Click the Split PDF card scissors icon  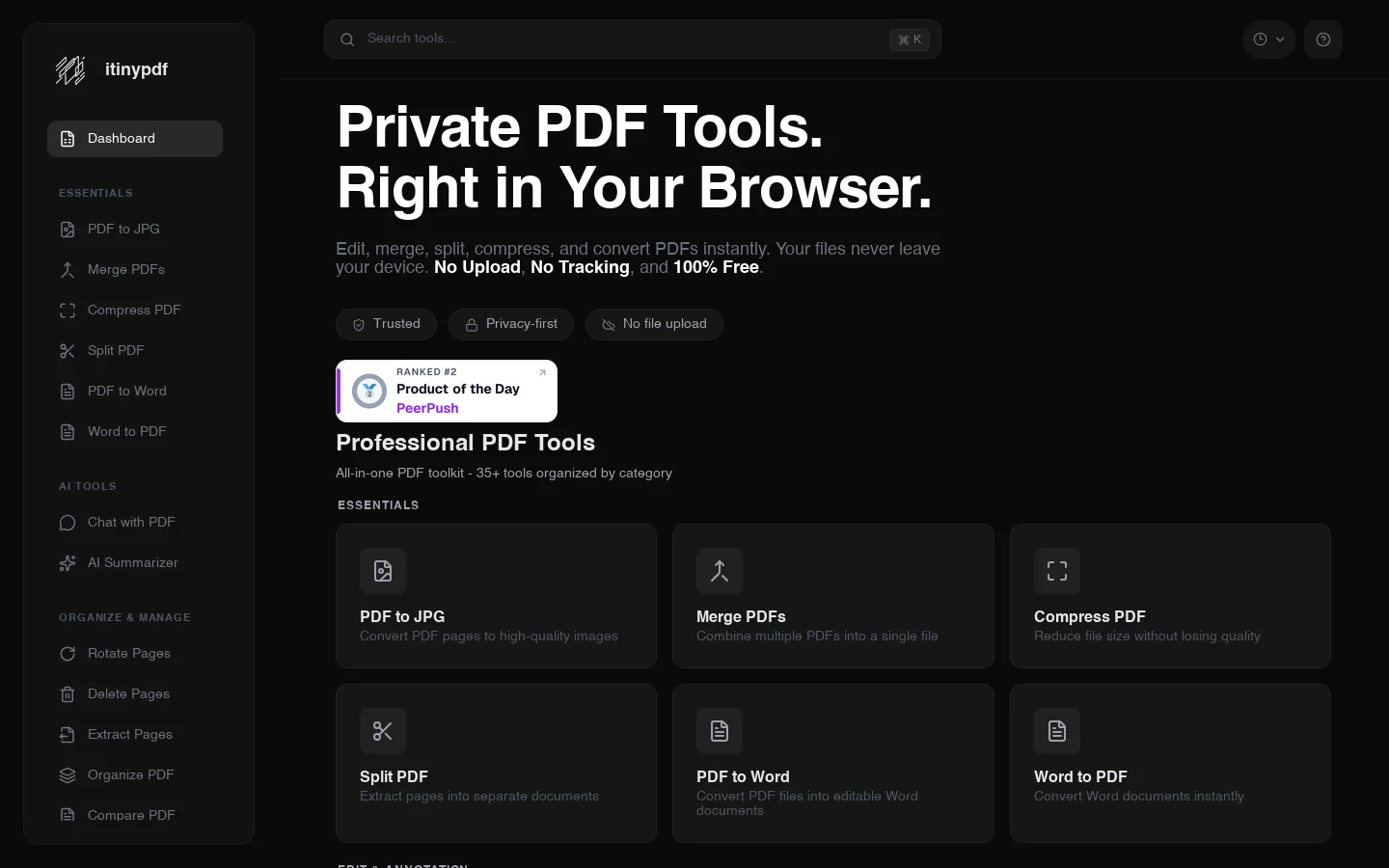tap(383, 731)
